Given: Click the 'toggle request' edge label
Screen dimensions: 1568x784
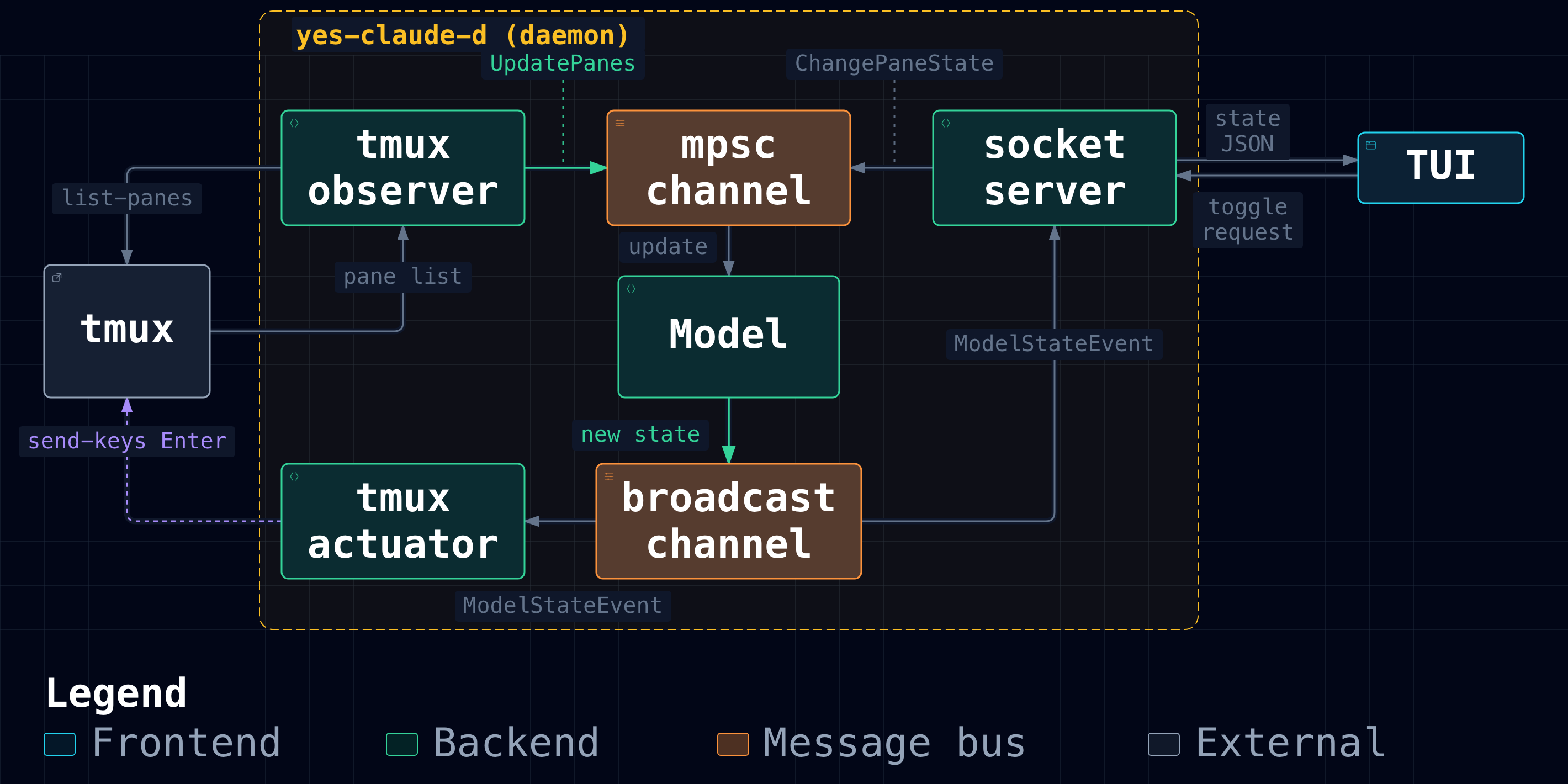Looking at the screenshot, I should 1248,220.
